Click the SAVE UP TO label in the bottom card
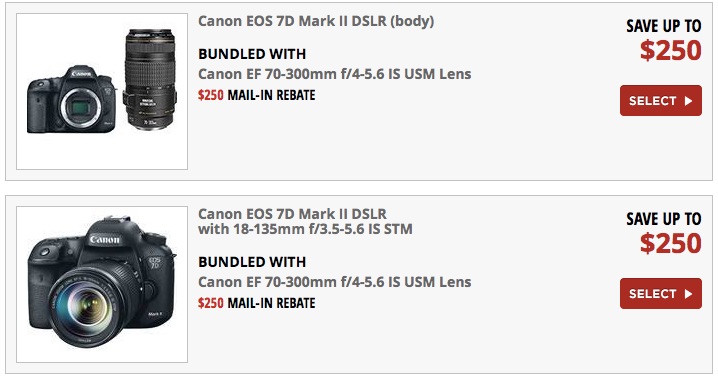Viewport: 718px width, 381px height. tap(664, 219)
